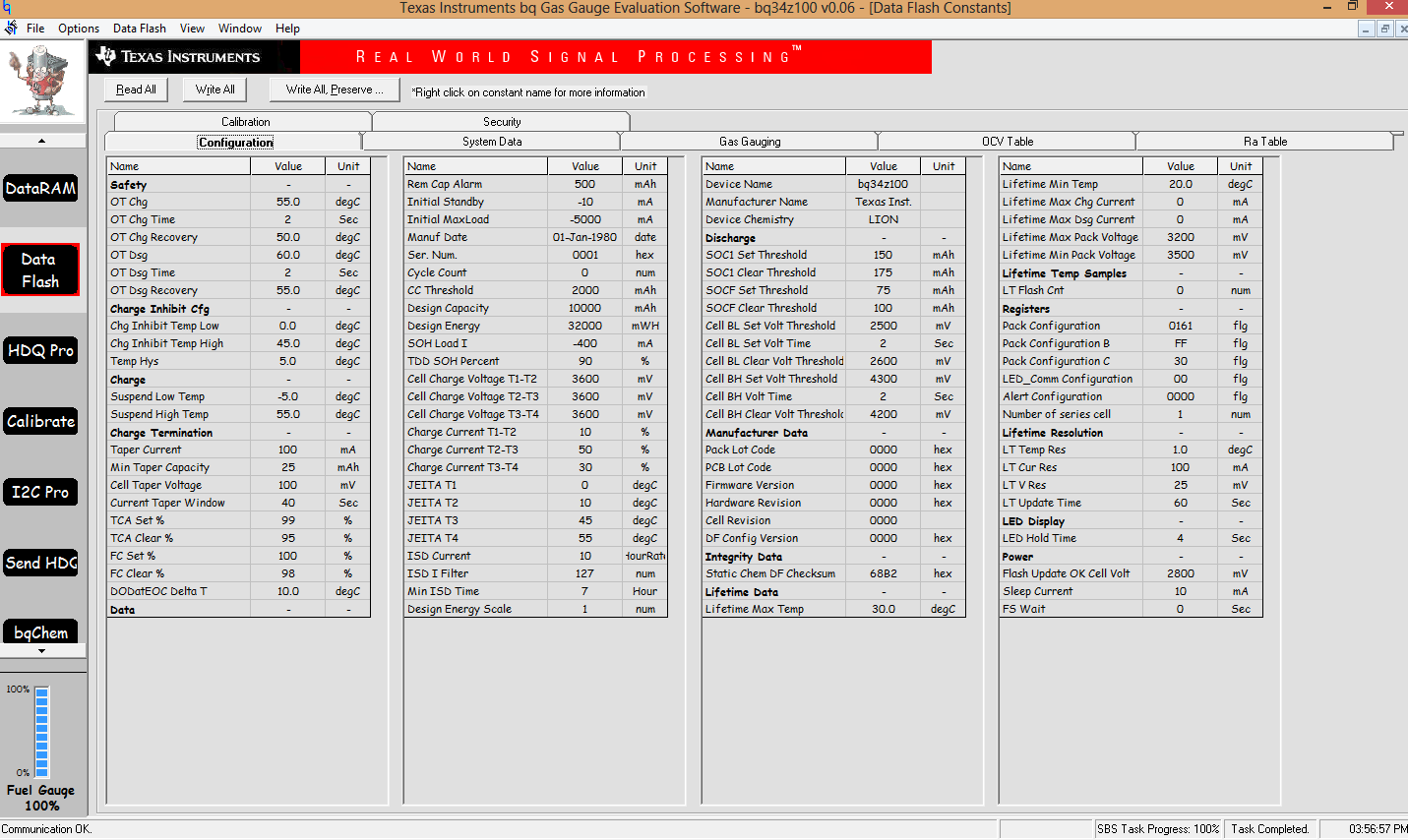Select the Configuration tab

click(x=235, y=142)
